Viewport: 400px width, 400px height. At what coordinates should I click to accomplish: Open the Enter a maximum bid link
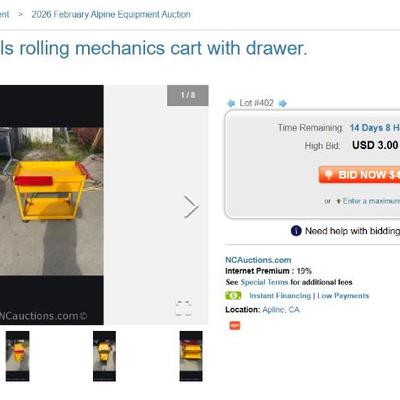click(371, 201)
